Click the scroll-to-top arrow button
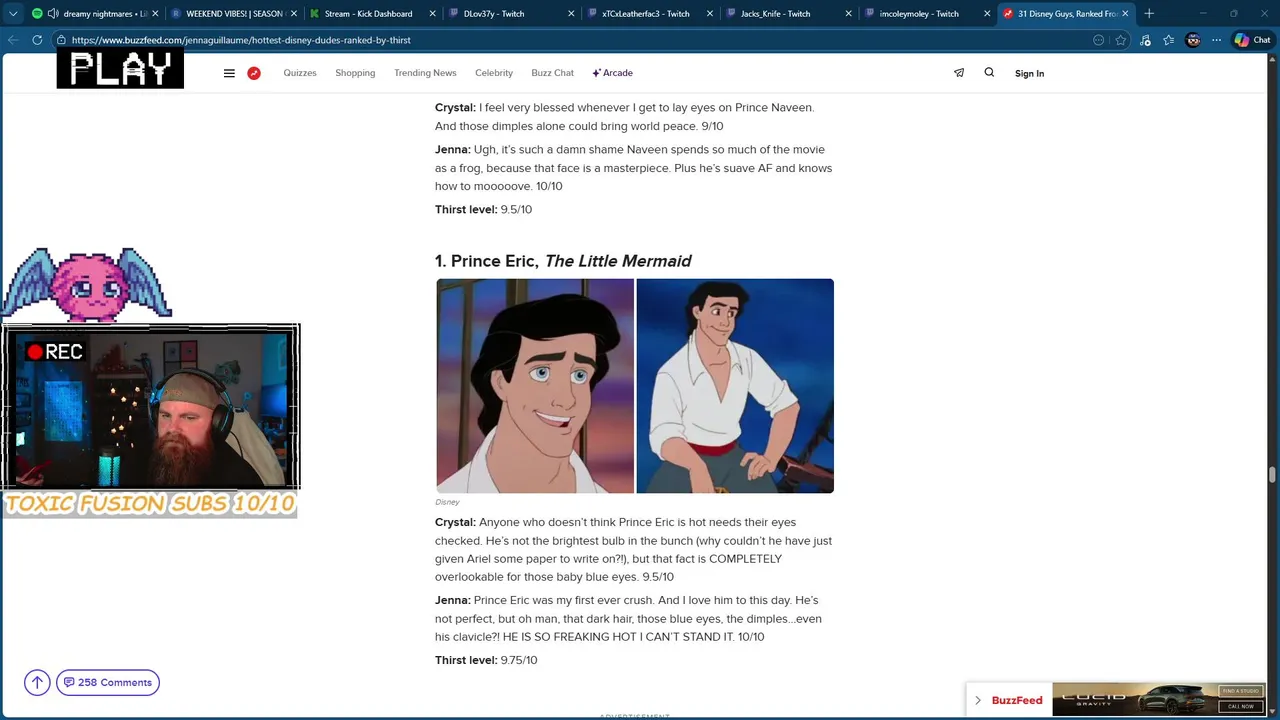1280x720 pixels. [37, 682]
